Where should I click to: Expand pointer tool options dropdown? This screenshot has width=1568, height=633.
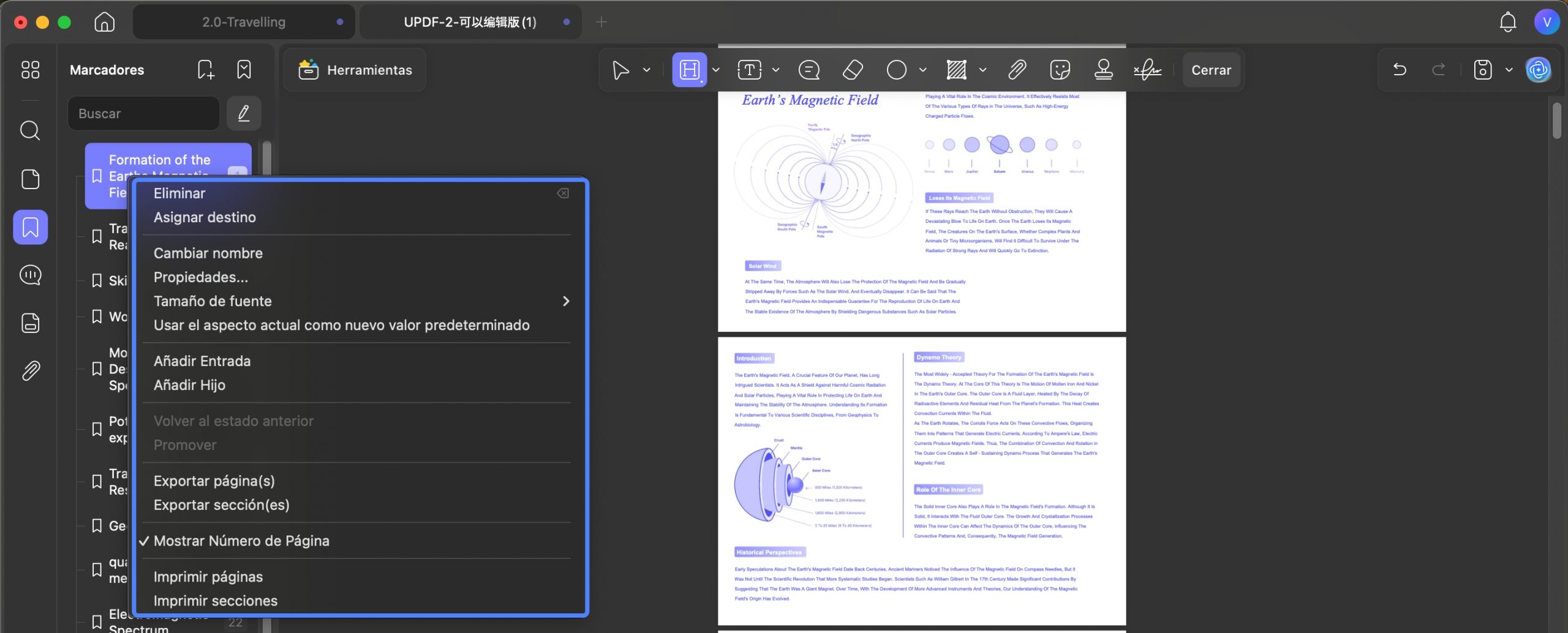point(646,70)
